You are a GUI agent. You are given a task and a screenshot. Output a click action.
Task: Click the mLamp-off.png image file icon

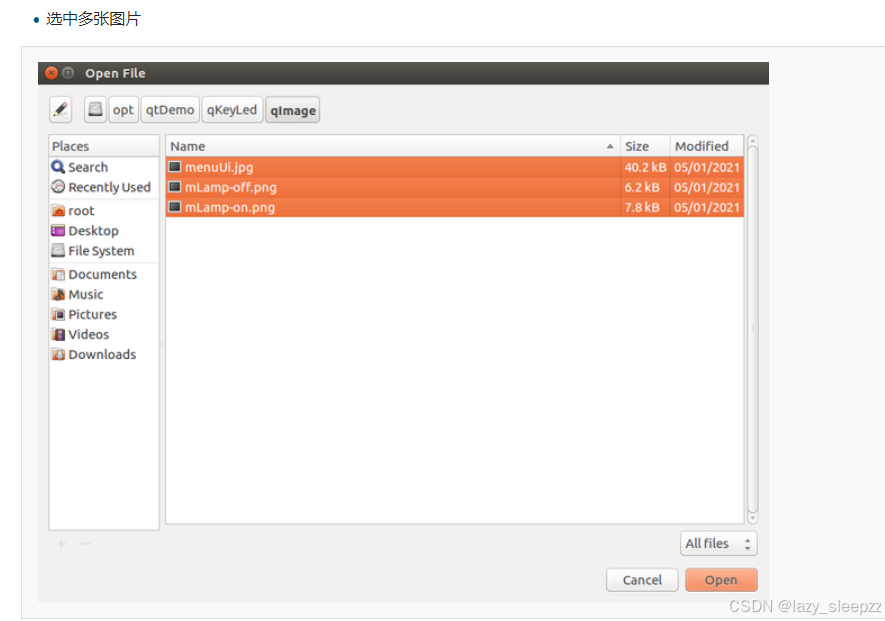pos(175,187)
